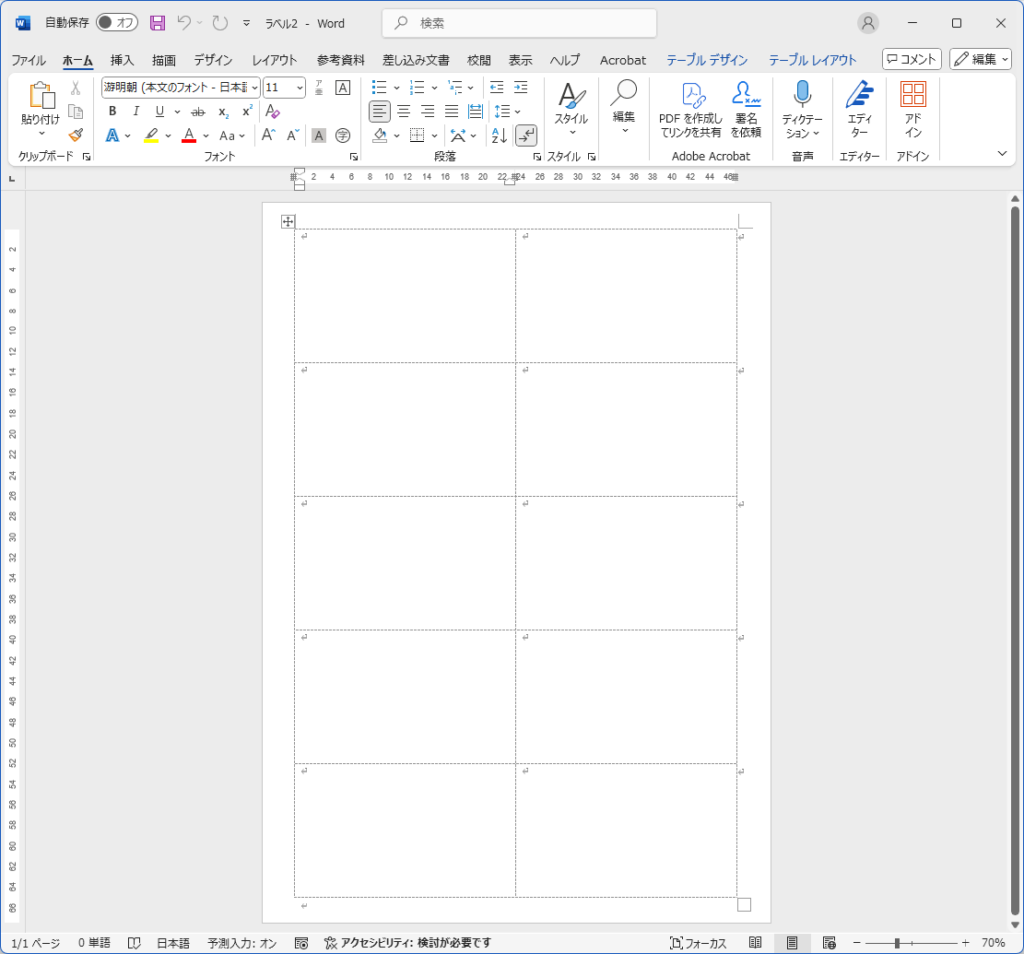The width and height of the screenshot is (1024, 954).
Task: Switch to the 挿入 ribbon tab
Action: (x=121, y=60)
